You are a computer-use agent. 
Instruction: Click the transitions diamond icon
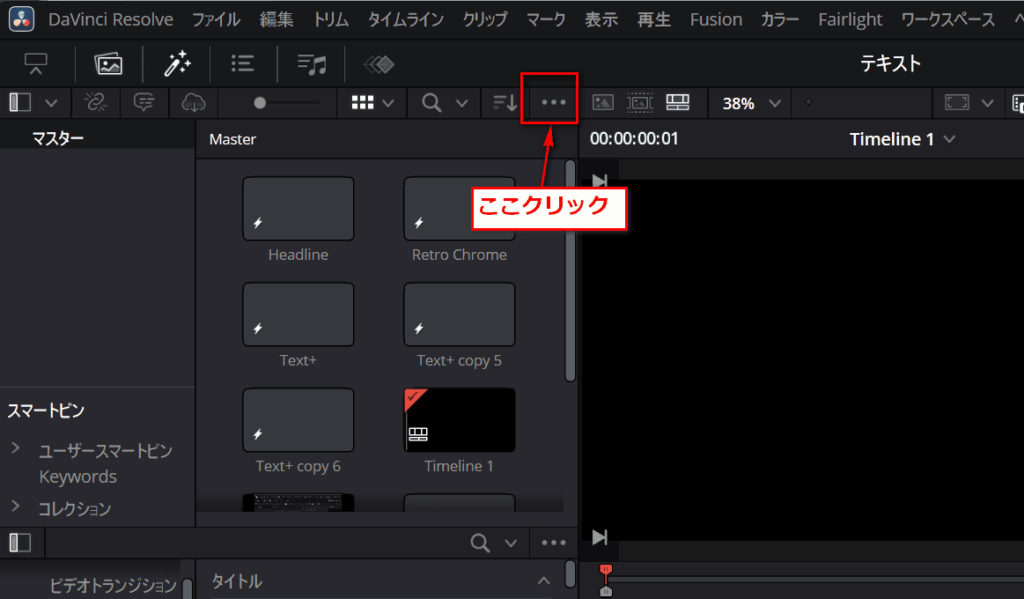point(379,64)
